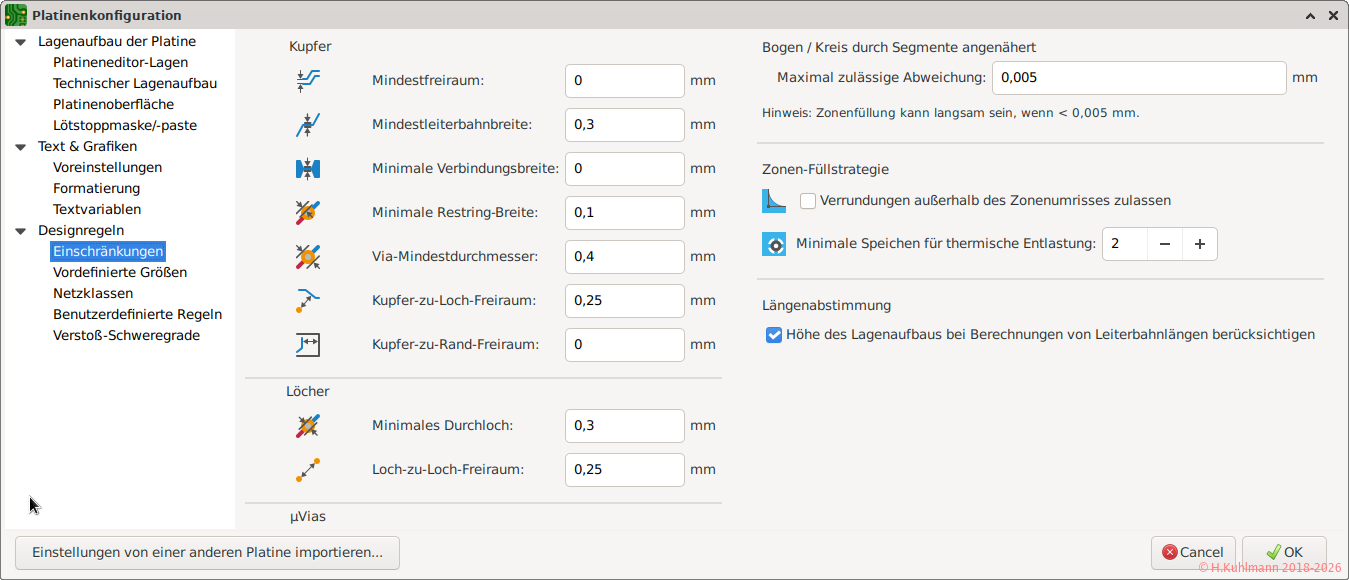The width and height of the screenshot is (1349, 580).
Task: Click the Kupfer-zu-Rand-Freiraum icon
Action: (308, 345)
